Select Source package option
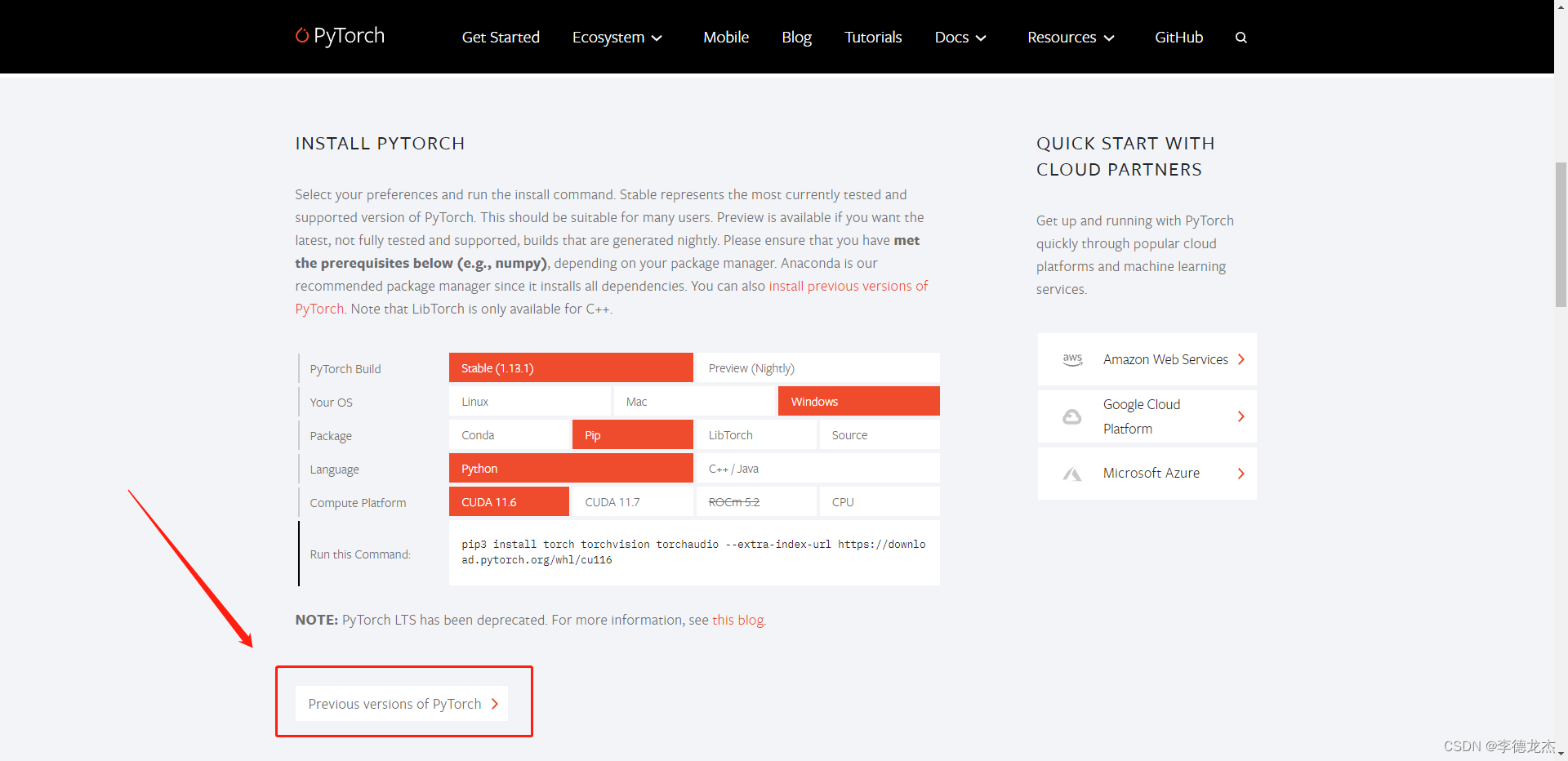 (880, 434)
